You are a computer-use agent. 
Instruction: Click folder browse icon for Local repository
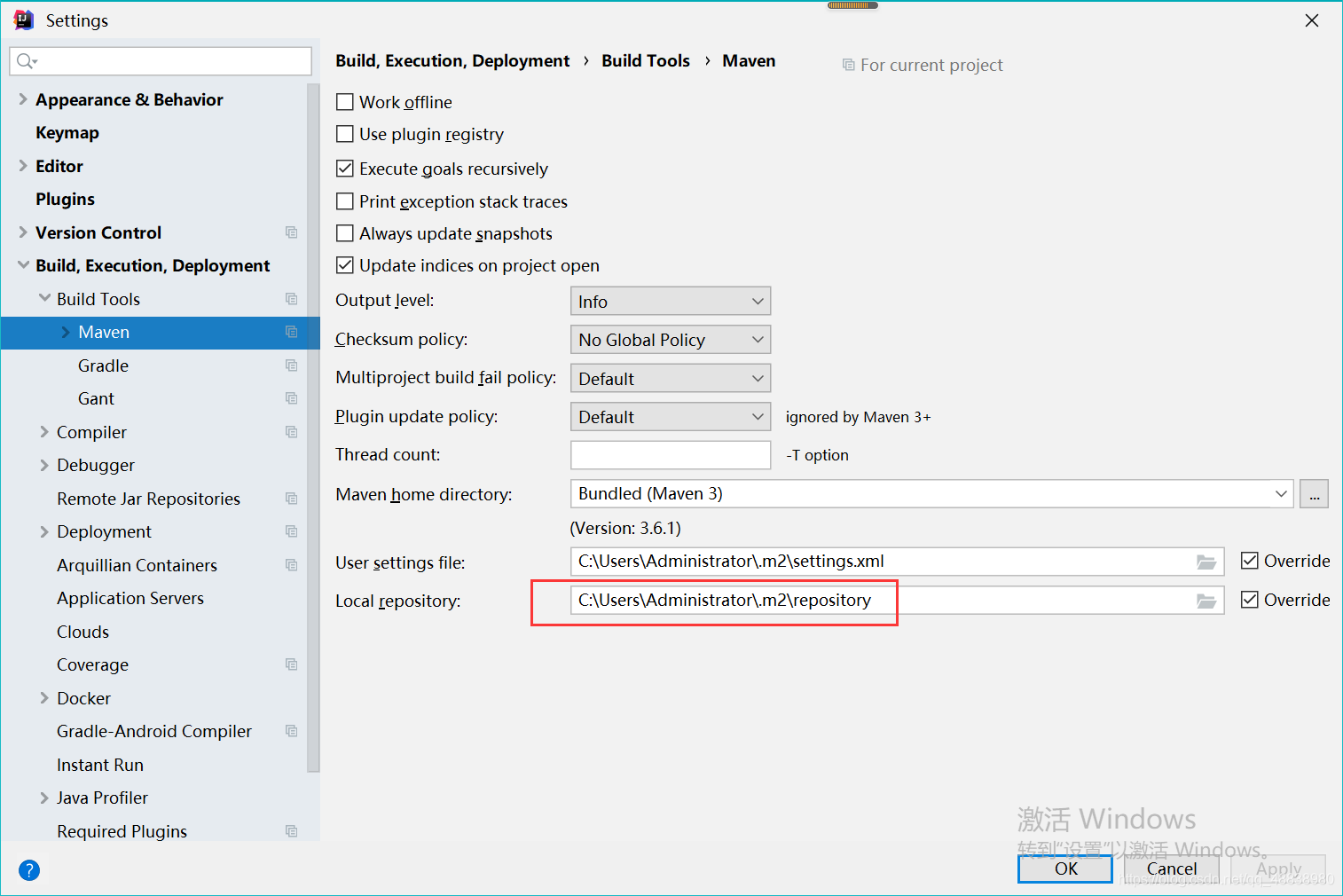pos(1206,601)
